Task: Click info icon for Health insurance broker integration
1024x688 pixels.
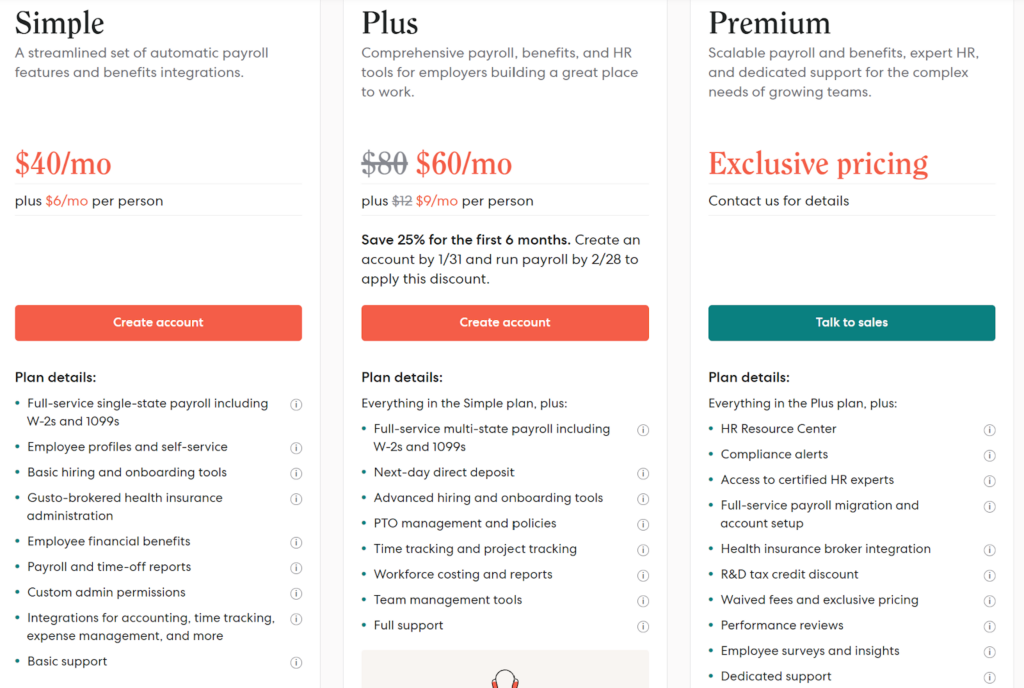Action: (990, 549)
